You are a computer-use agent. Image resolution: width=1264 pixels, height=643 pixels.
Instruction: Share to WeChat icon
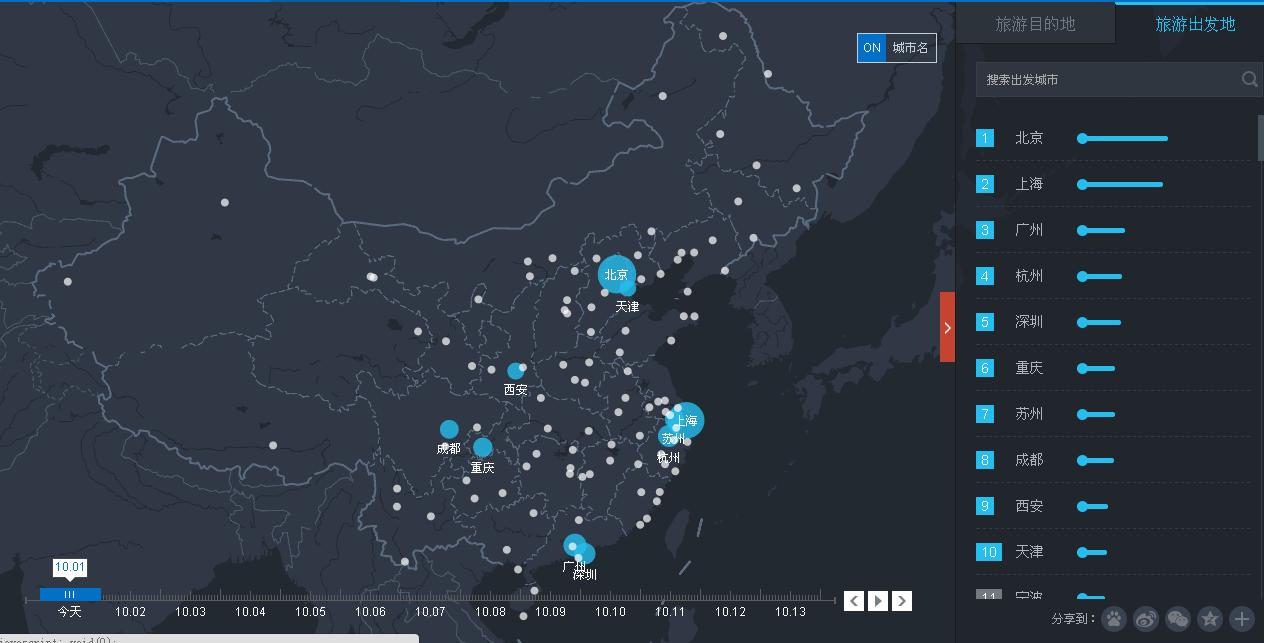click(1178, 619)
